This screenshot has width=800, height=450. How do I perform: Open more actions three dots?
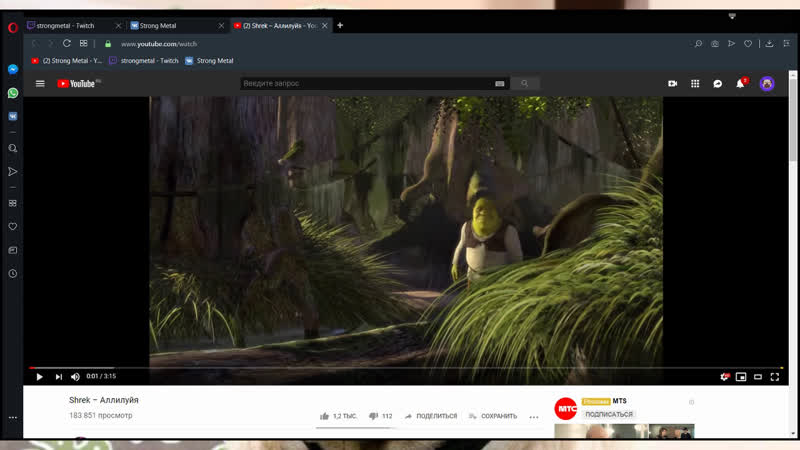click(x=534, y=417)
